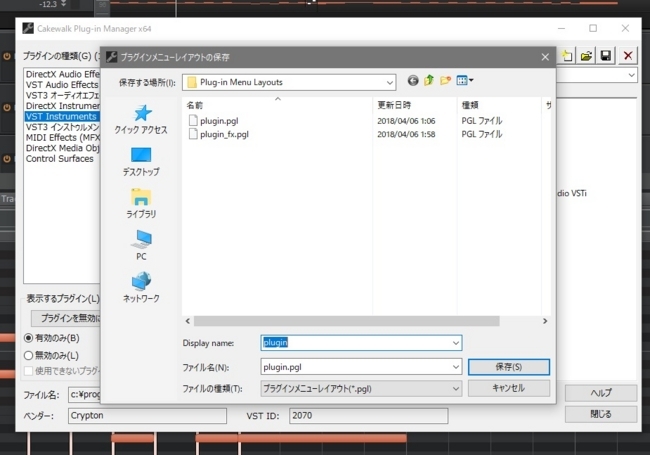Viewport: 650px width, 455px height.
Task: Click open layout folder icon in Plug-in Manager
Action: [x=586, y=56]
